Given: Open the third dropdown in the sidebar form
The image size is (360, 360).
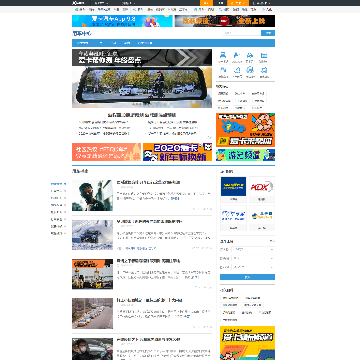Looking at the screenshot, I should (x=253, y=267).
